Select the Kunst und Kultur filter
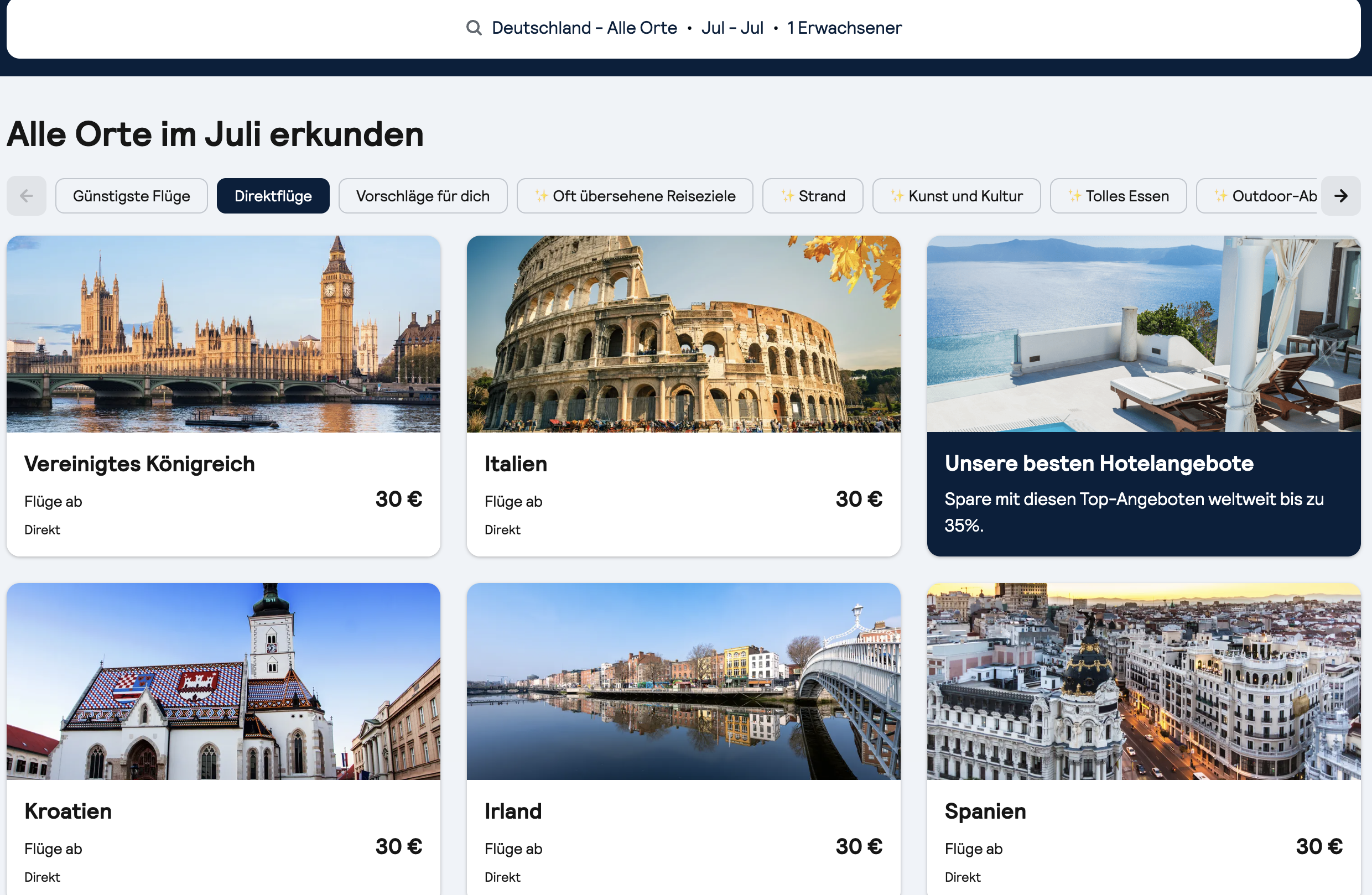This screenshot has height=895, width=1372. click(x=957, y=196)
